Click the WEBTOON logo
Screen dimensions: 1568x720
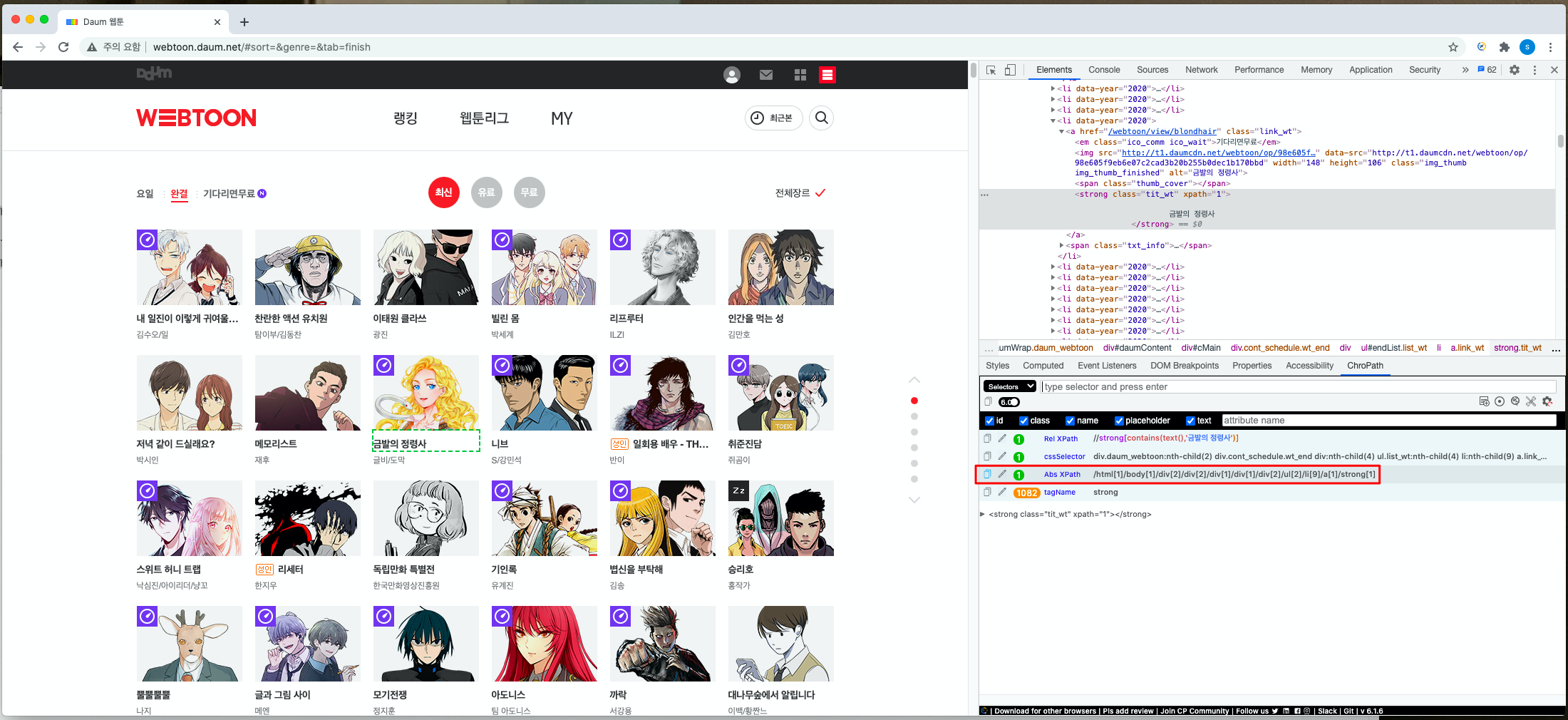(x=196, y=118)
